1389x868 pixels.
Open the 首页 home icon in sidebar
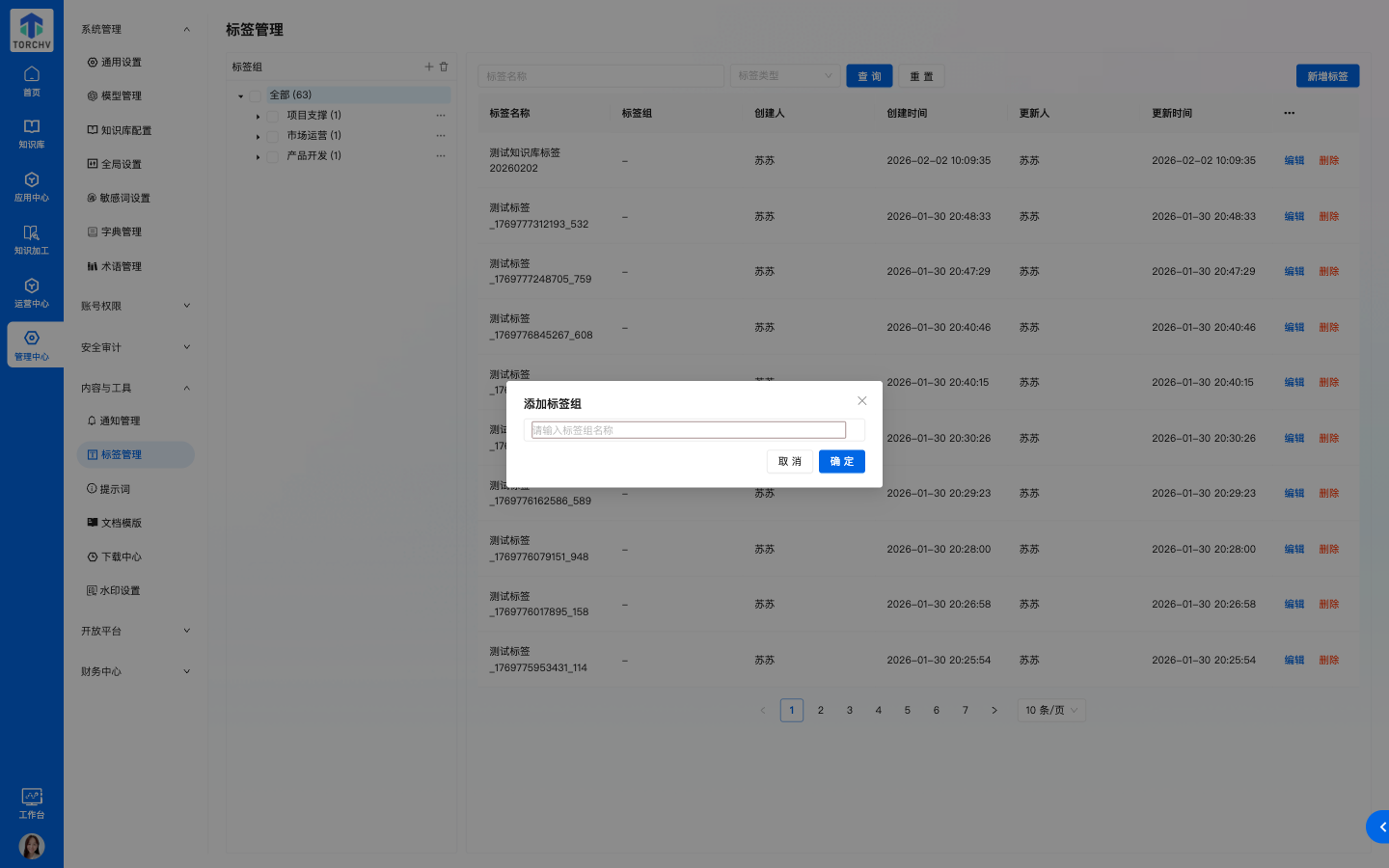click(32, 81)
